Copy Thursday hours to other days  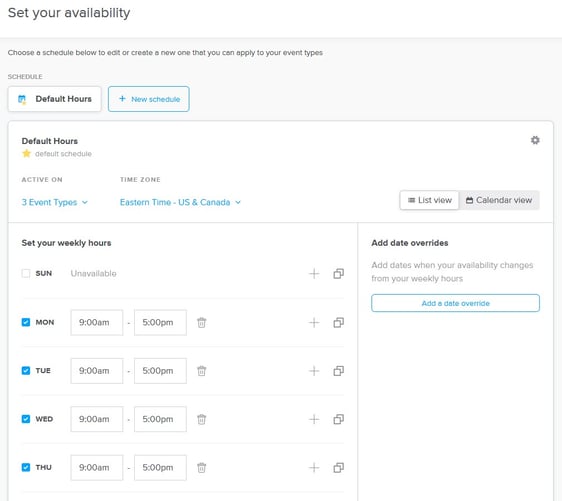pyautogui.click(x=339, y=468)
